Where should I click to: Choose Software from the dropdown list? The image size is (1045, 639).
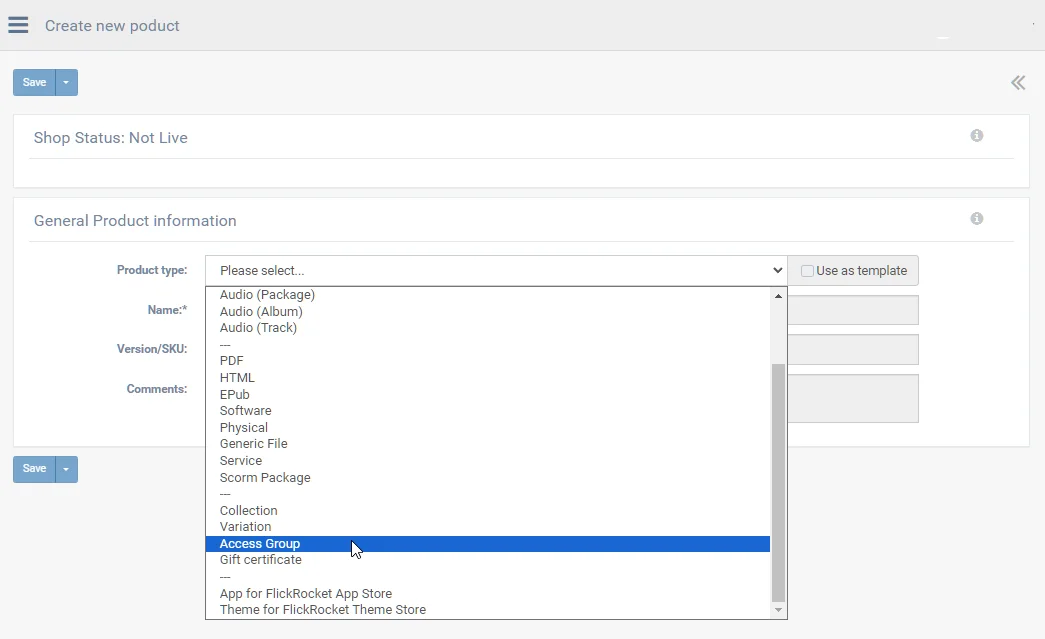click(x=488, y=410)
